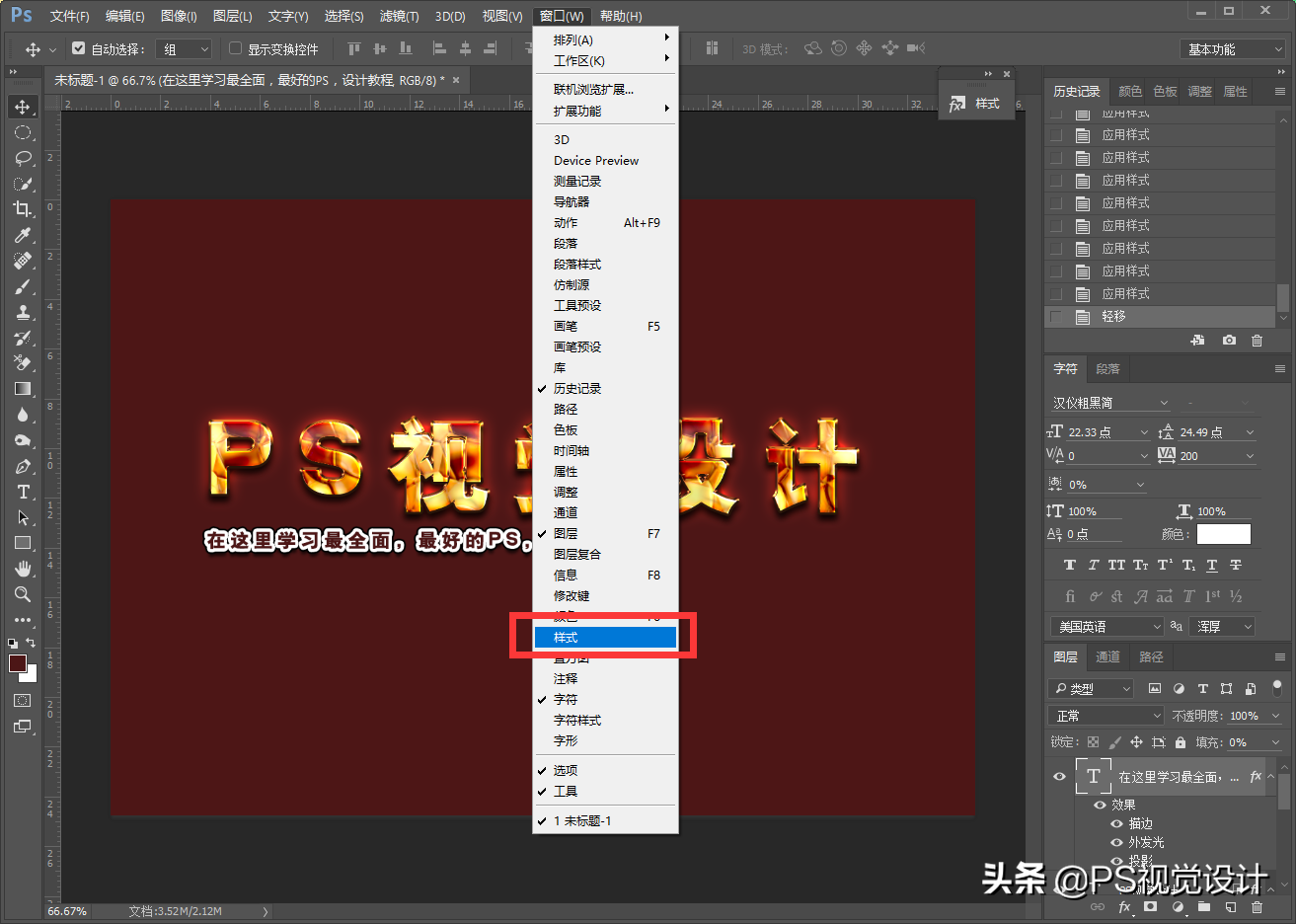Viewport: 1296px width, 924px height.
Task: Click the history panel delete trash icon
Action: (x=1257, y=341)
